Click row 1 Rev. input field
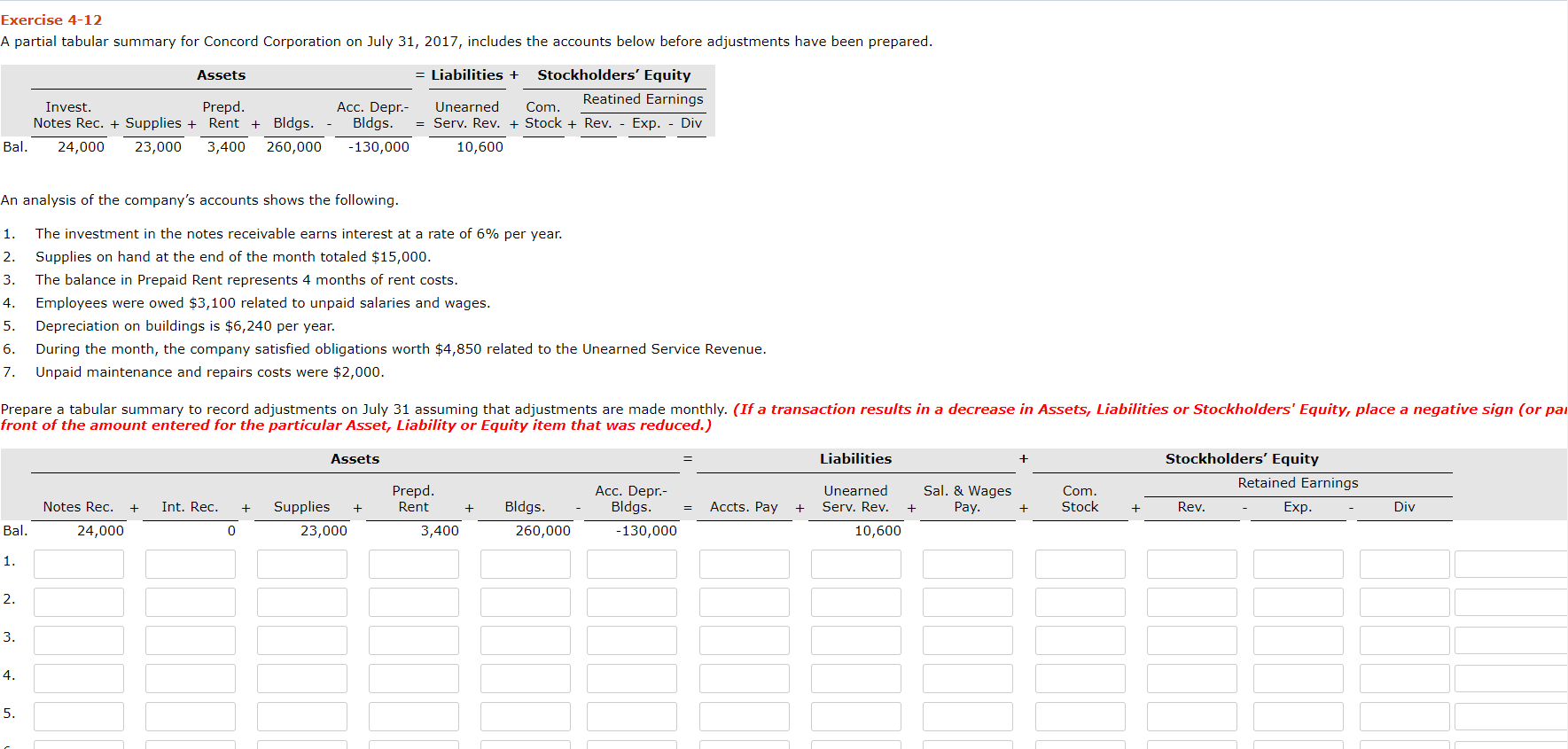Screen dimensions: 1568x749 click(x=1192, y=564)
